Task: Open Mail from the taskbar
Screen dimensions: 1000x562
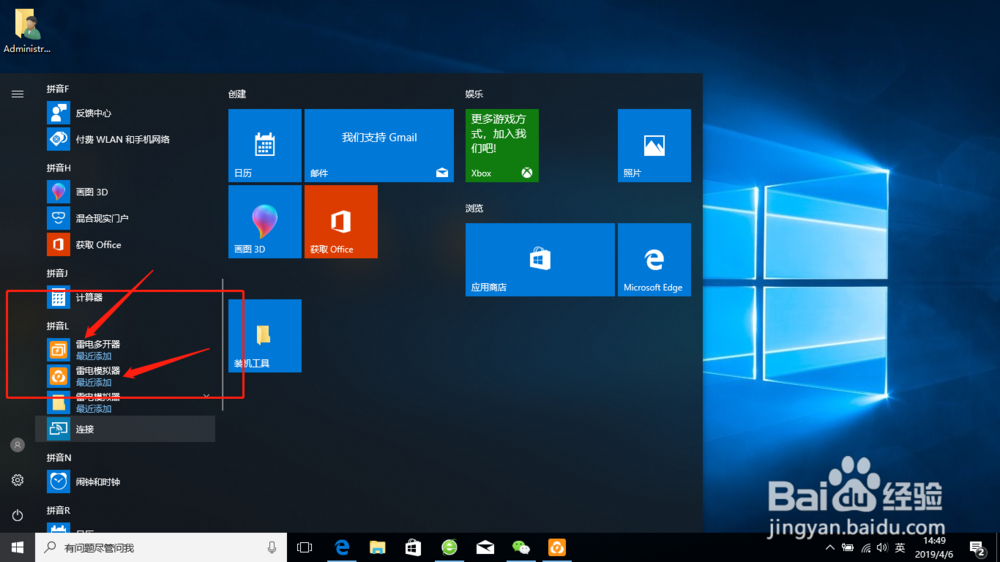Action: coord(485,547)
